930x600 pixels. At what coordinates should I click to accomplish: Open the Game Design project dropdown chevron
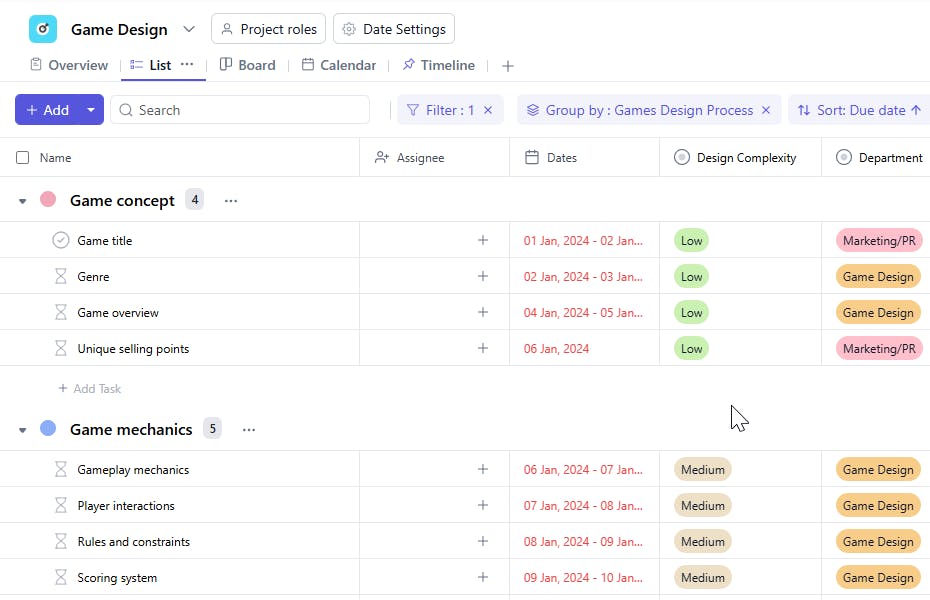[x=189, y=29]
